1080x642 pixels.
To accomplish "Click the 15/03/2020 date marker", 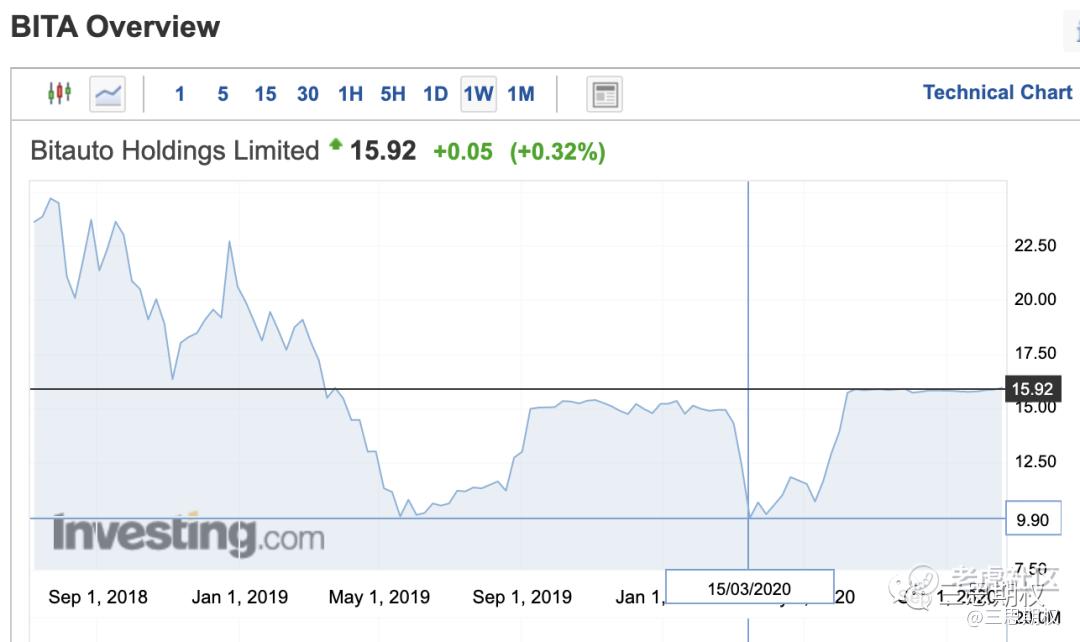I will pos(749,588).
